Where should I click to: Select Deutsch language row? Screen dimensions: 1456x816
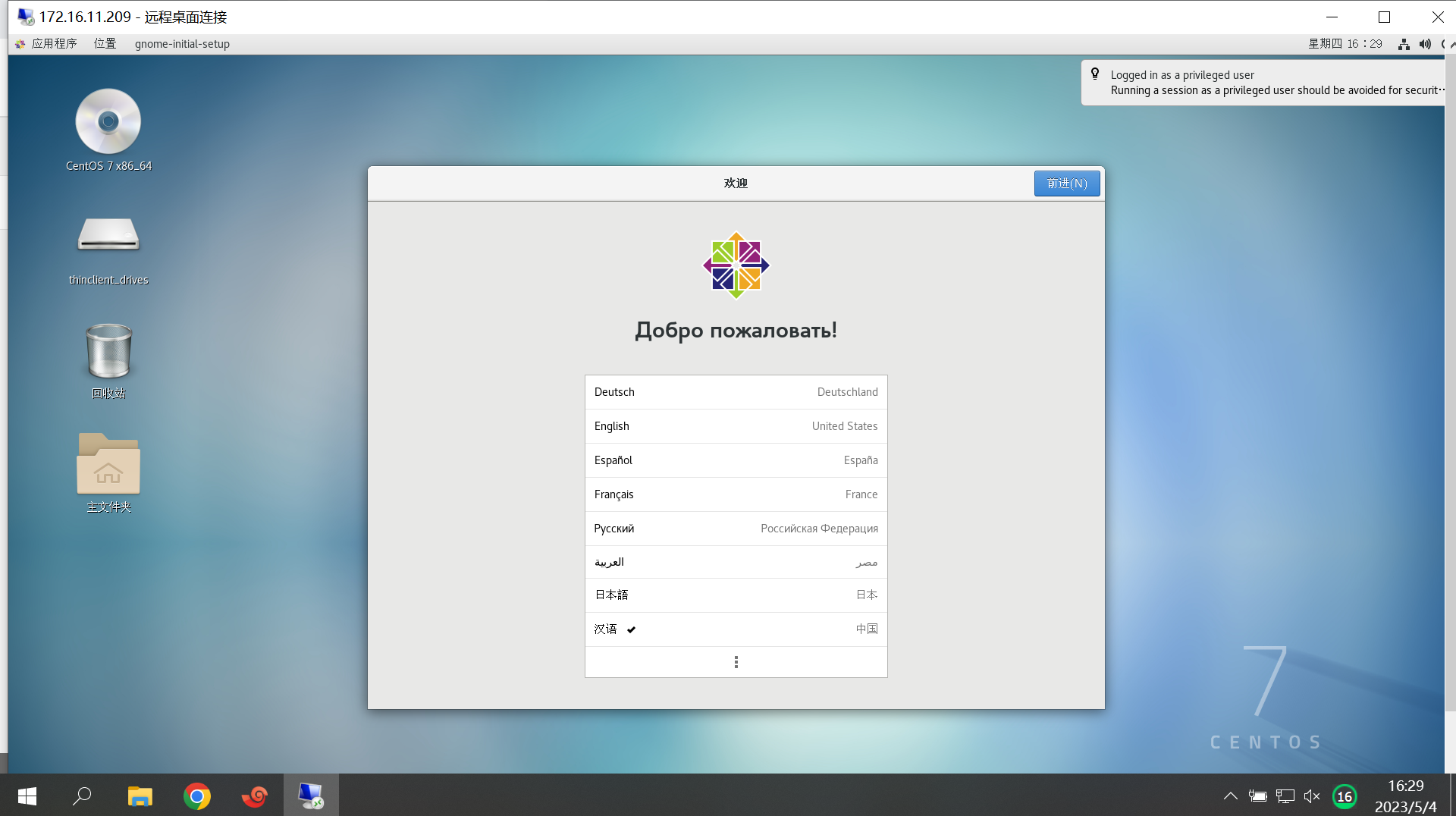(736, 392)
